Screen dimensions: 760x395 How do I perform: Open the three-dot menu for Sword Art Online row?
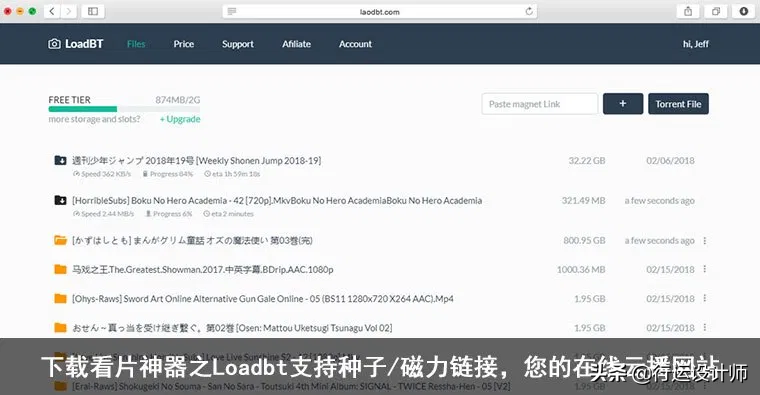pyautogui.click(x=705, y=298)
